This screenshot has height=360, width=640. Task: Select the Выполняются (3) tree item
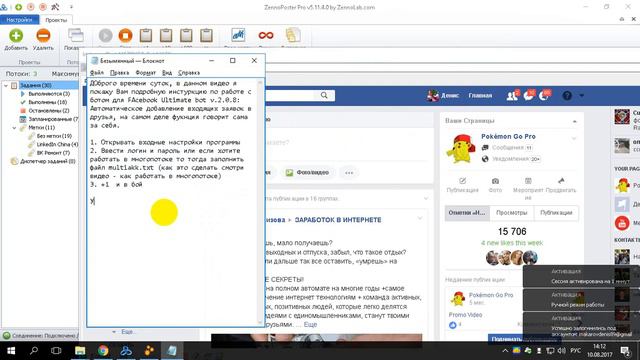49,94
